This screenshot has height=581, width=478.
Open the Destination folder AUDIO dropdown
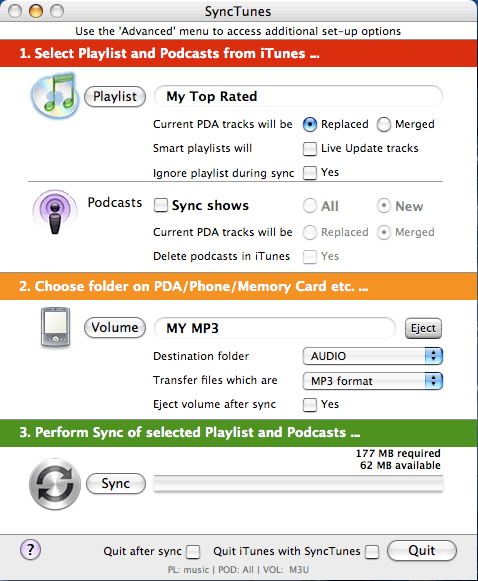pos(373,356)
